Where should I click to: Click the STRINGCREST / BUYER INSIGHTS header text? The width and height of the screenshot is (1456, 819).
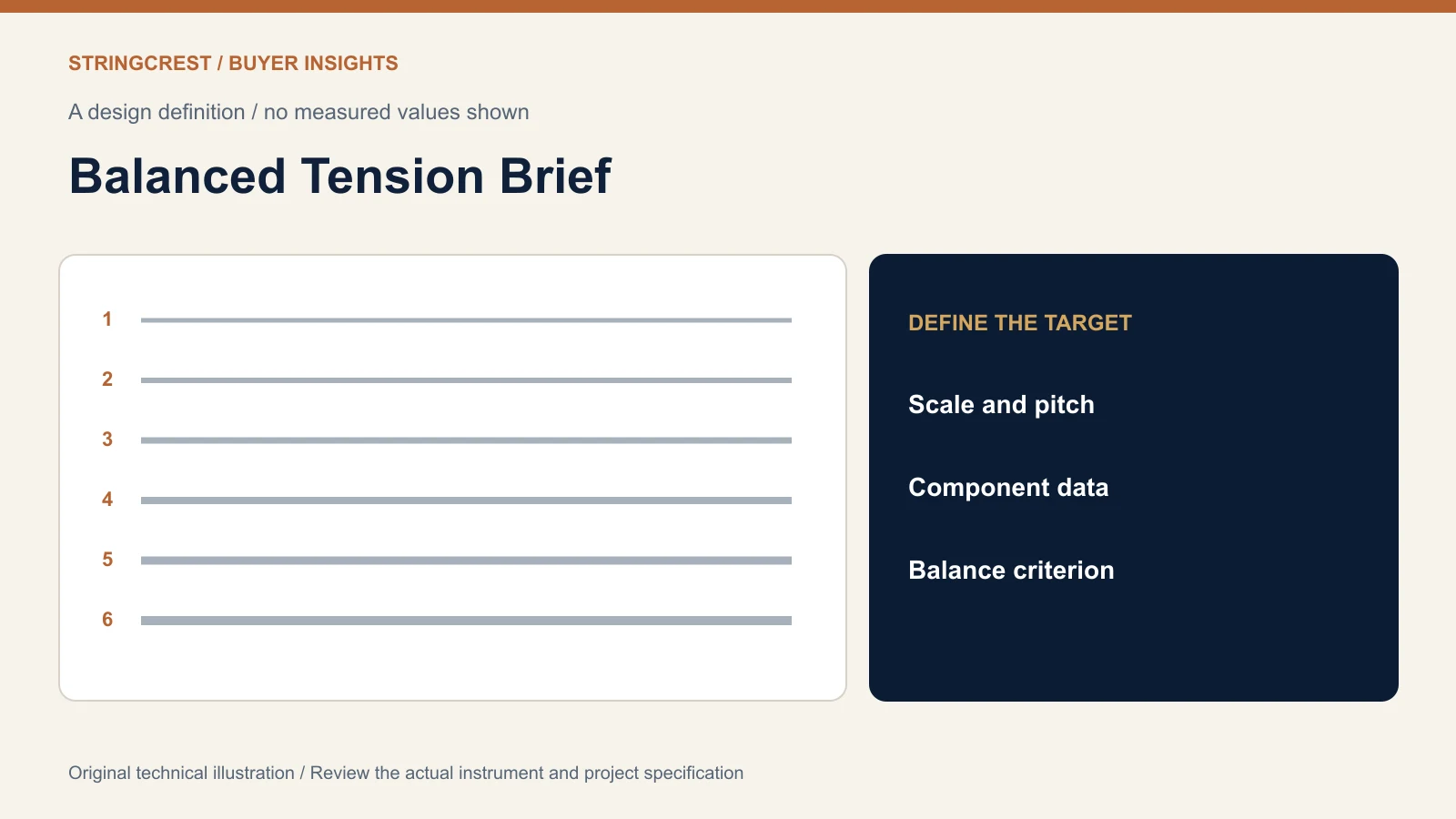point(233,64)
